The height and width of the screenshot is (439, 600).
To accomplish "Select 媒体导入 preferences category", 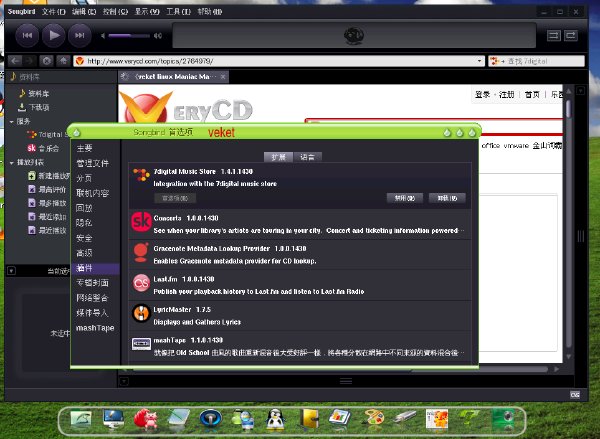I will [93, 313].
